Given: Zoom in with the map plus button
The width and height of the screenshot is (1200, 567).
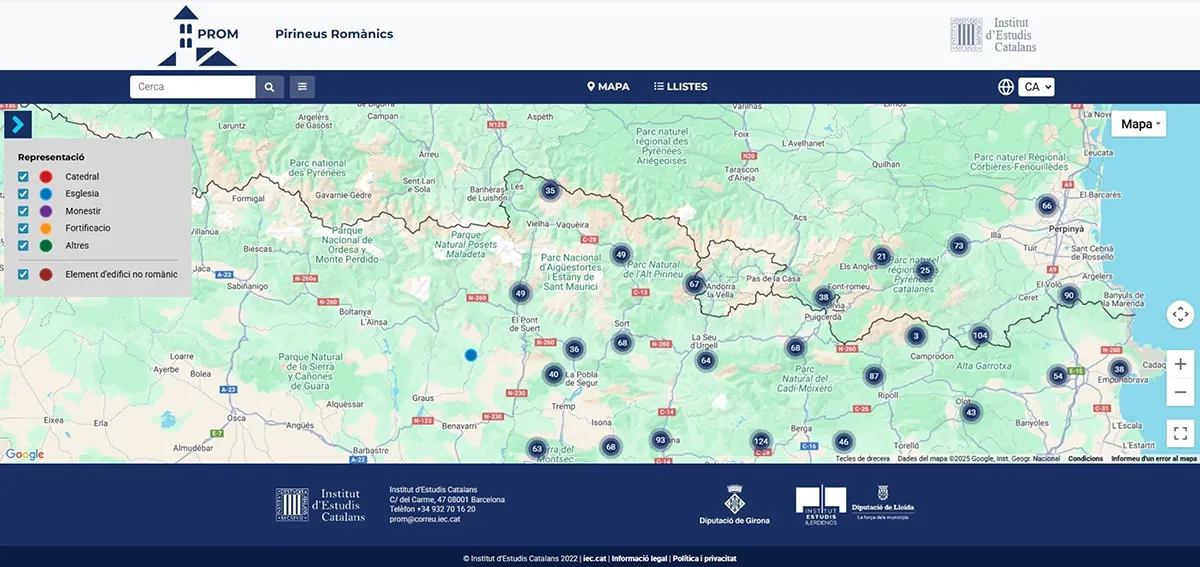Looking at the screenshot, I should tap(1180, 364).
